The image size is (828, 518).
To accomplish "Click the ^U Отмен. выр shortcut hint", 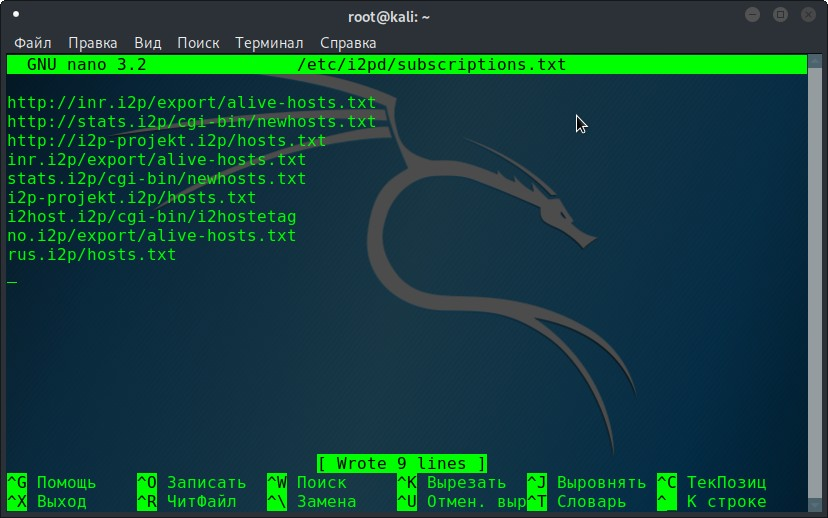I will click(462, 502).
